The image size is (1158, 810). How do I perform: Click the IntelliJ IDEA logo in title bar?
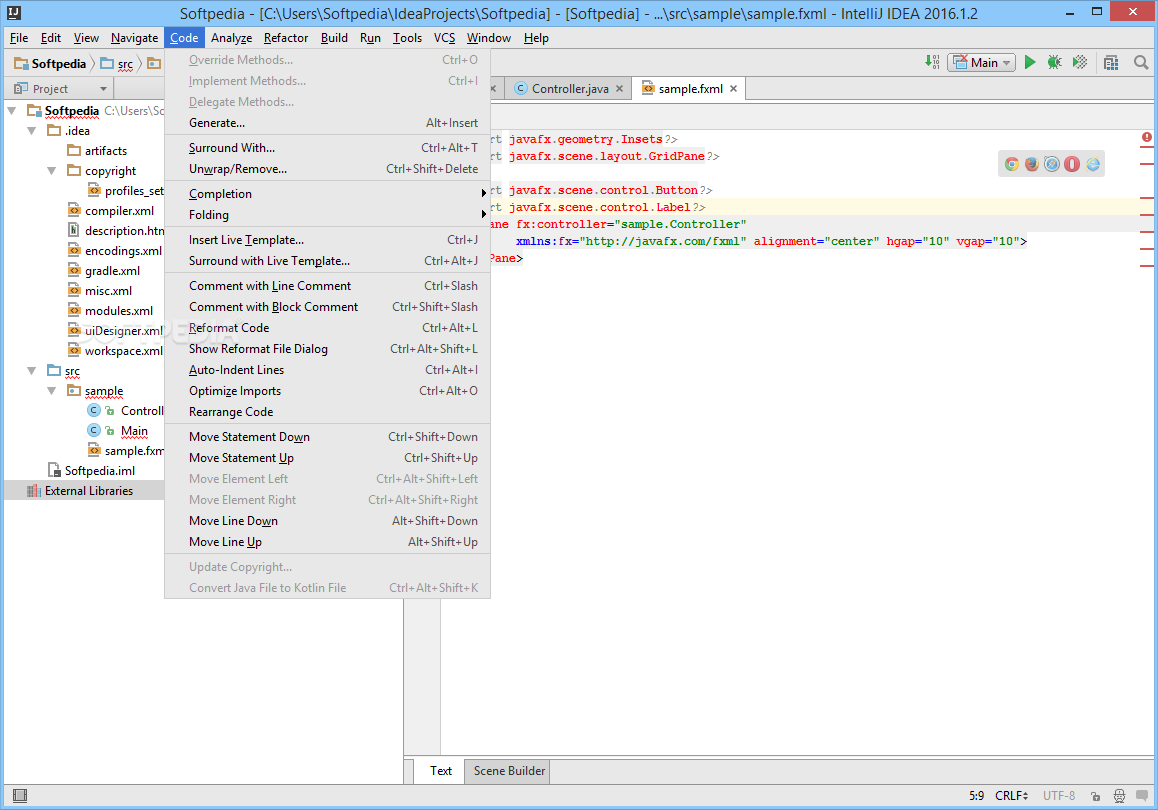(x=14, y=13)
